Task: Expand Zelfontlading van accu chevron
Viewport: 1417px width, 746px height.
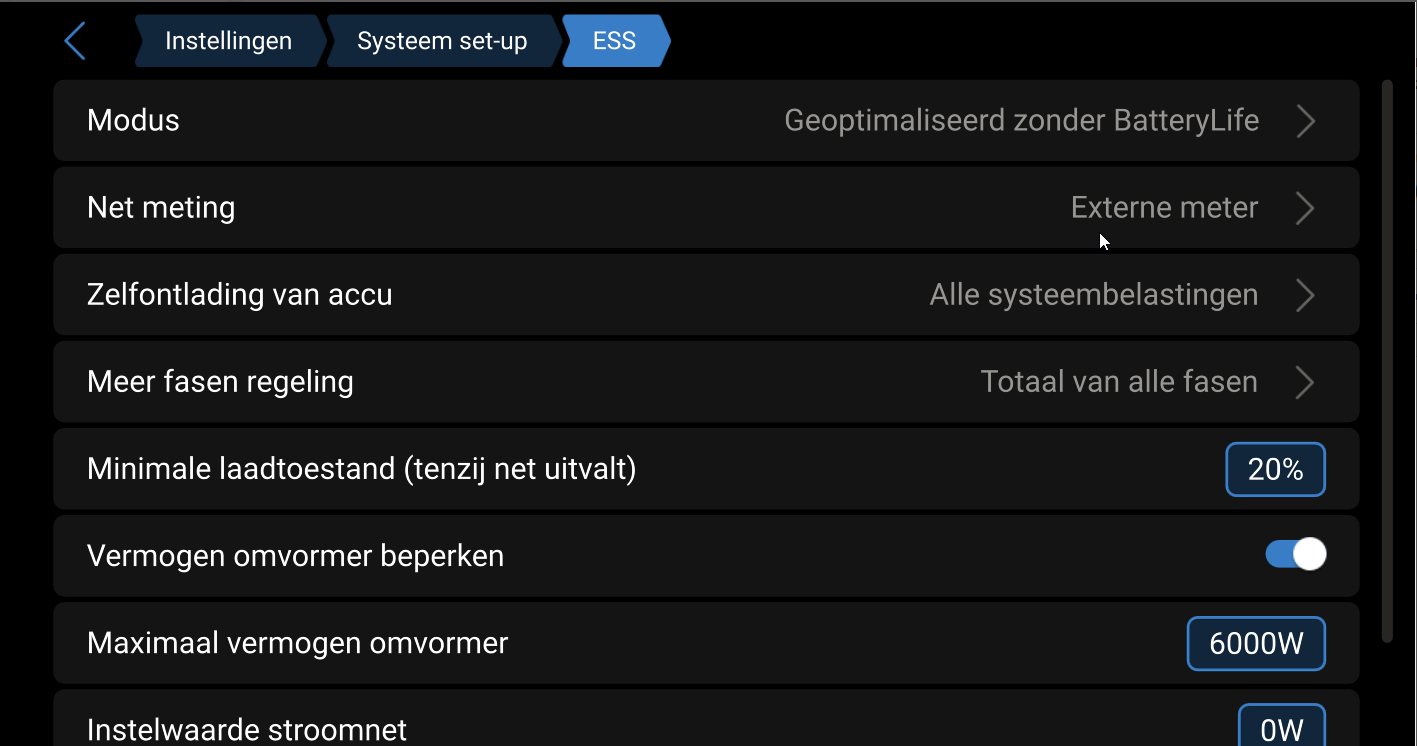Action: pos(1305,295)
